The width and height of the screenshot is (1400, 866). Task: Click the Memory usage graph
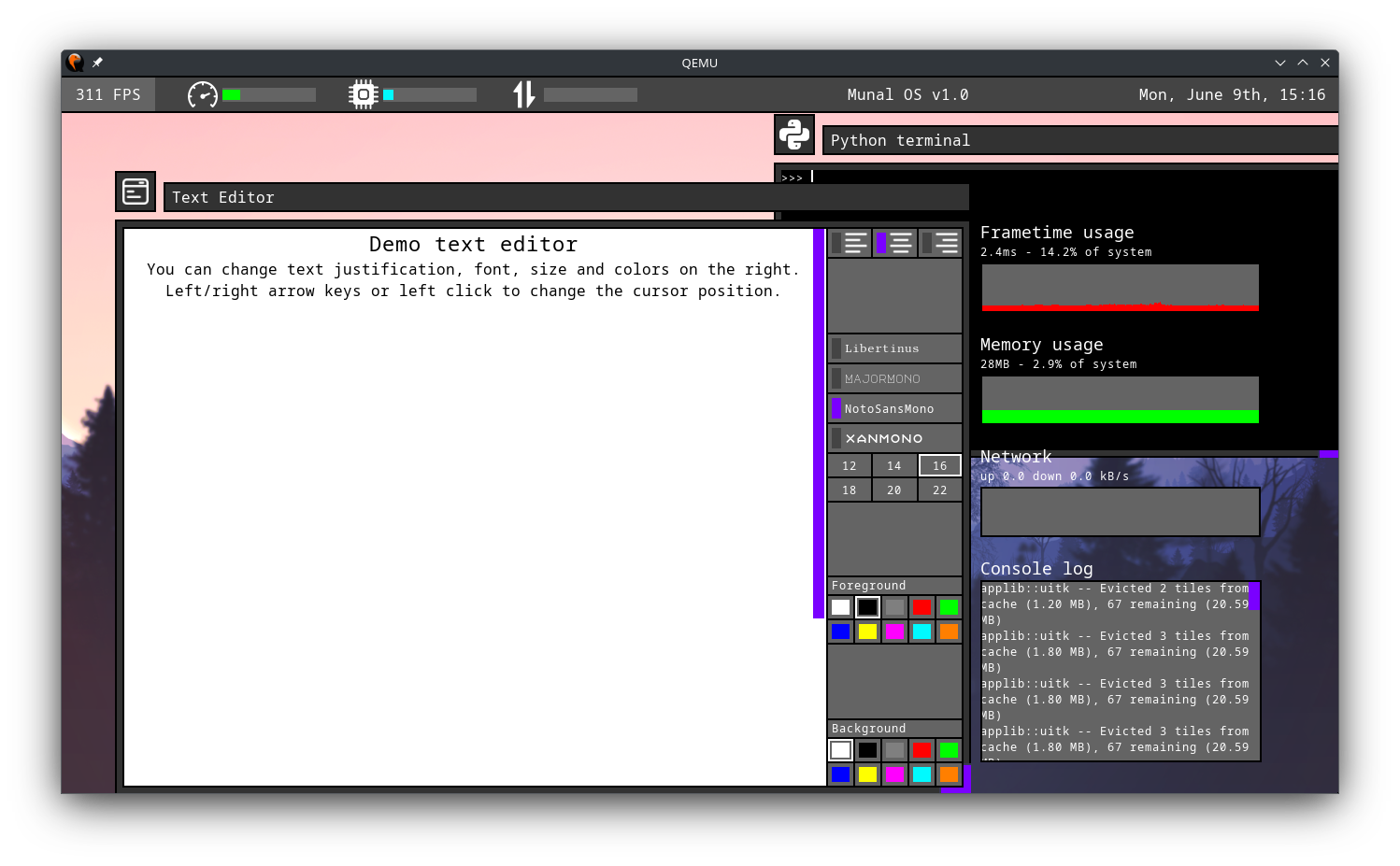point(1121,400)
